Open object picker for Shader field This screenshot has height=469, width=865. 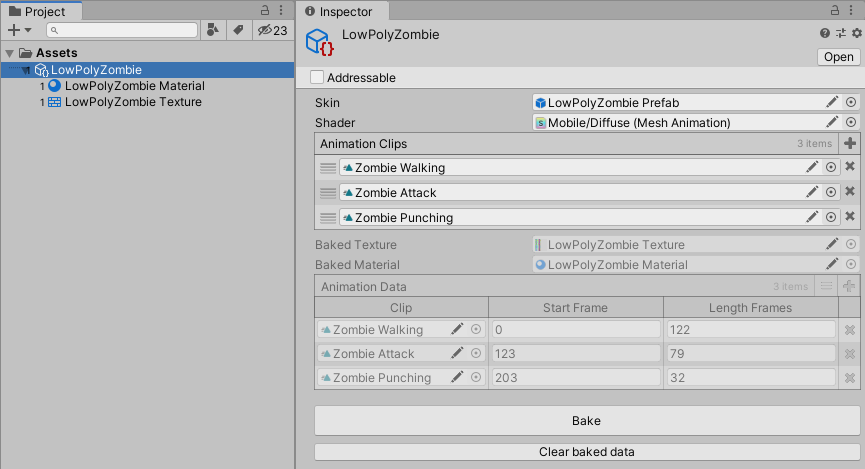click(851, 122)
